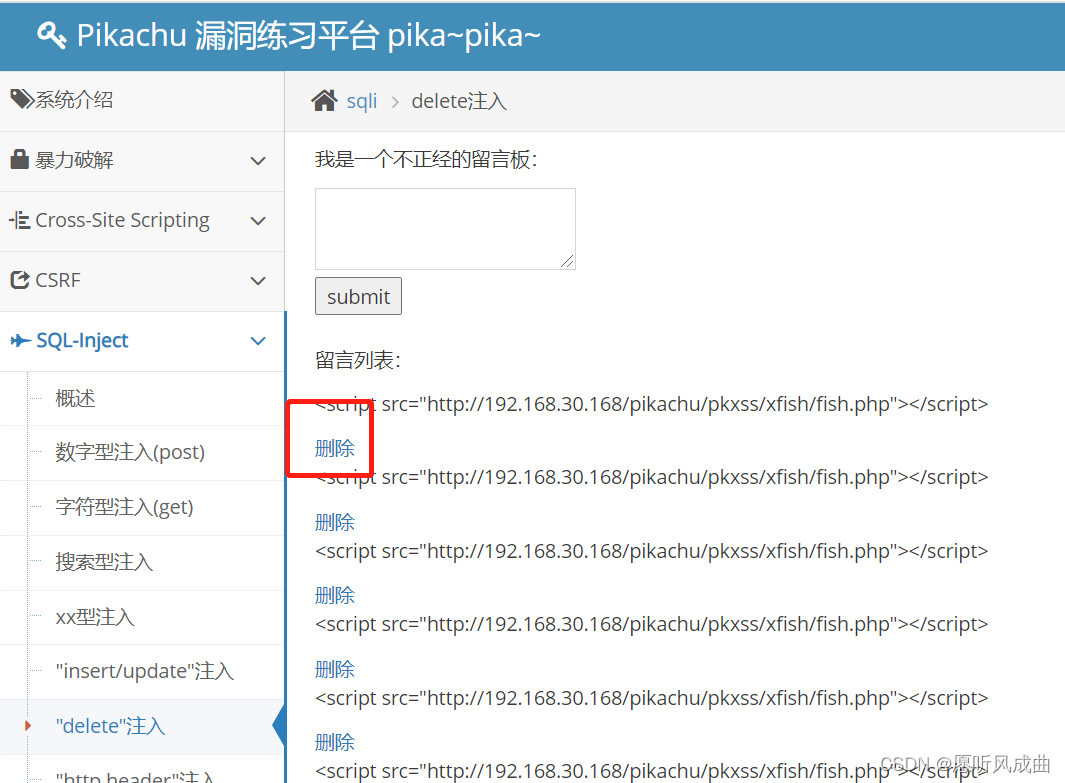Click the Cross-Site Scripting menu icon
This screenshot has width=1065, height=783.
click(x=20, y=220)
